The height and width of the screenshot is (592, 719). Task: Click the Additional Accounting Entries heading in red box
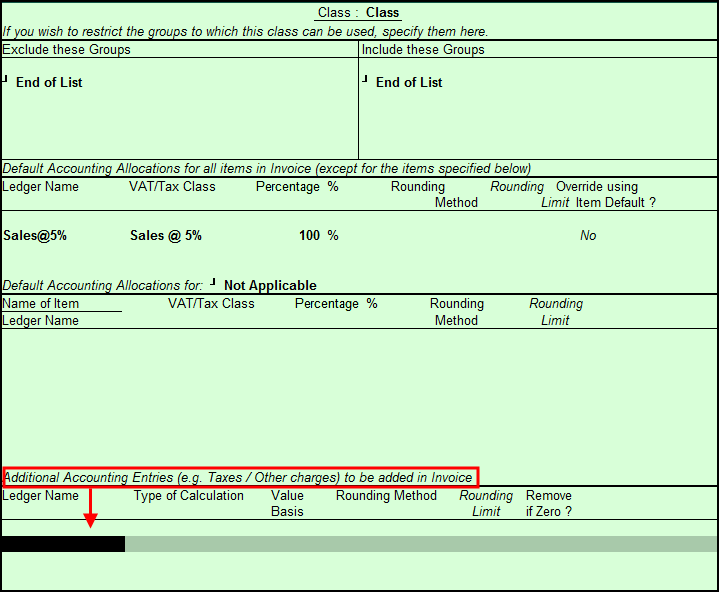pos(240,477)
